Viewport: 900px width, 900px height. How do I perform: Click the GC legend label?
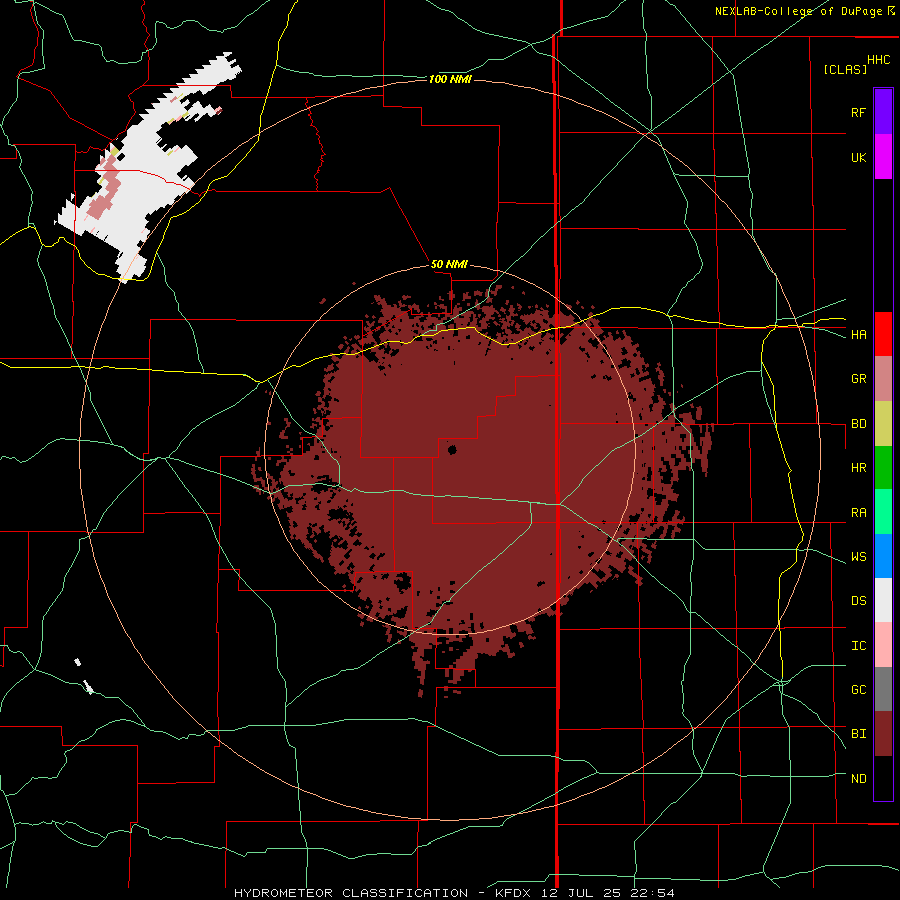[x=858, y=690]
